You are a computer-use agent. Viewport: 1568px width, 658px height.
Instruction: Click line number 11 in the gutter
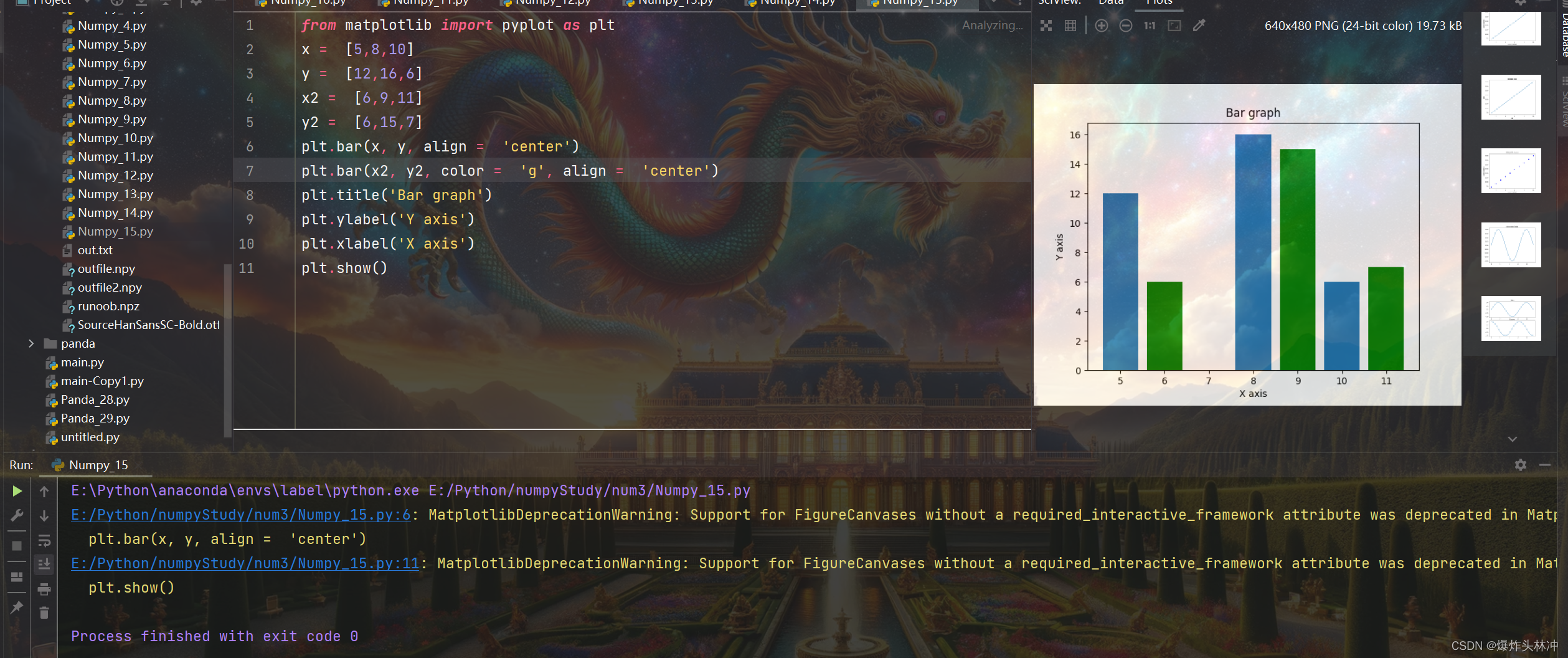click(247, 268)
